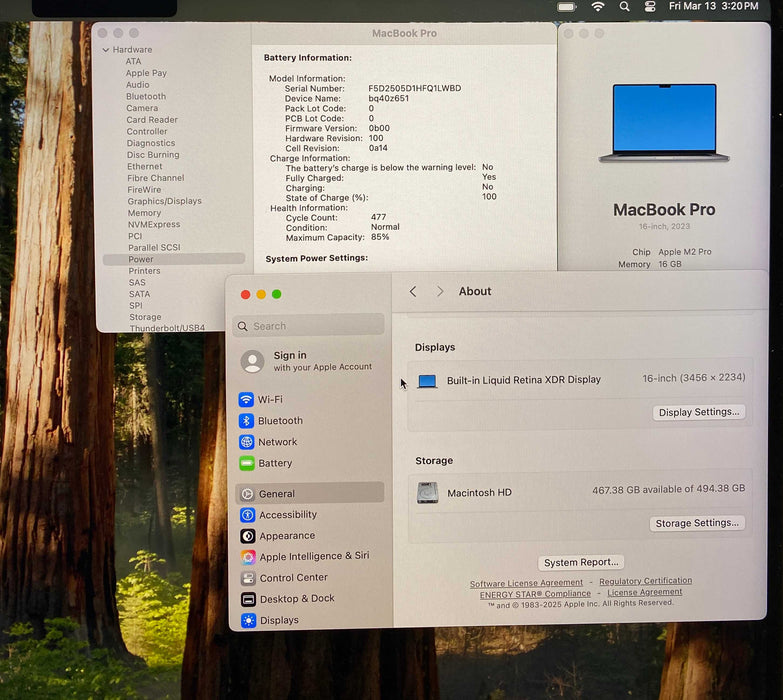
Task: Select ATA in System Information sidebar
Action: coord(133,61)
